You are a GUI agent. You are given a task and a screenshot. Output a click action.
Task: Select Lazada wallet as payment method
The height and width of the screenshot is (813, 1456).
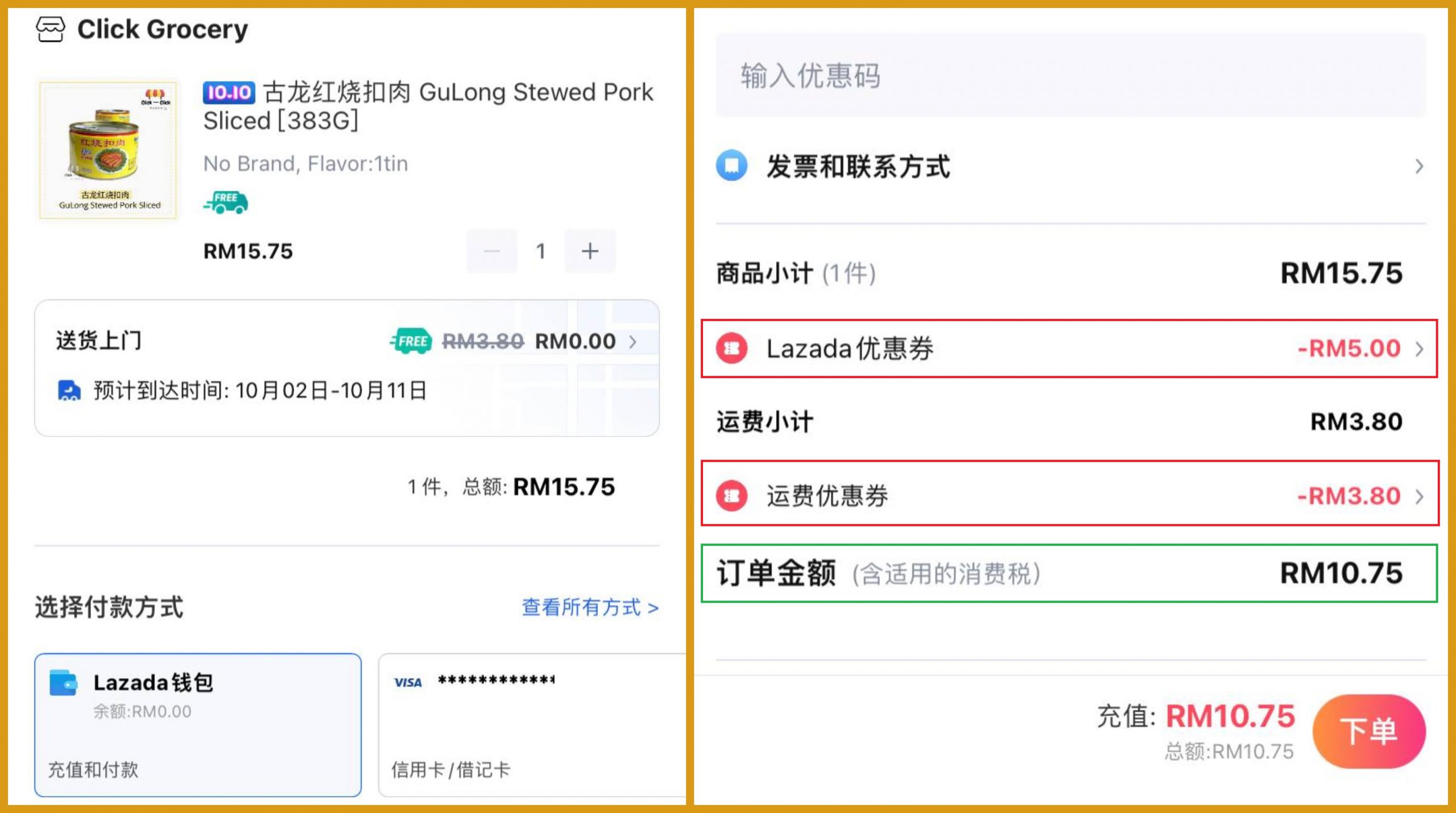198,724
